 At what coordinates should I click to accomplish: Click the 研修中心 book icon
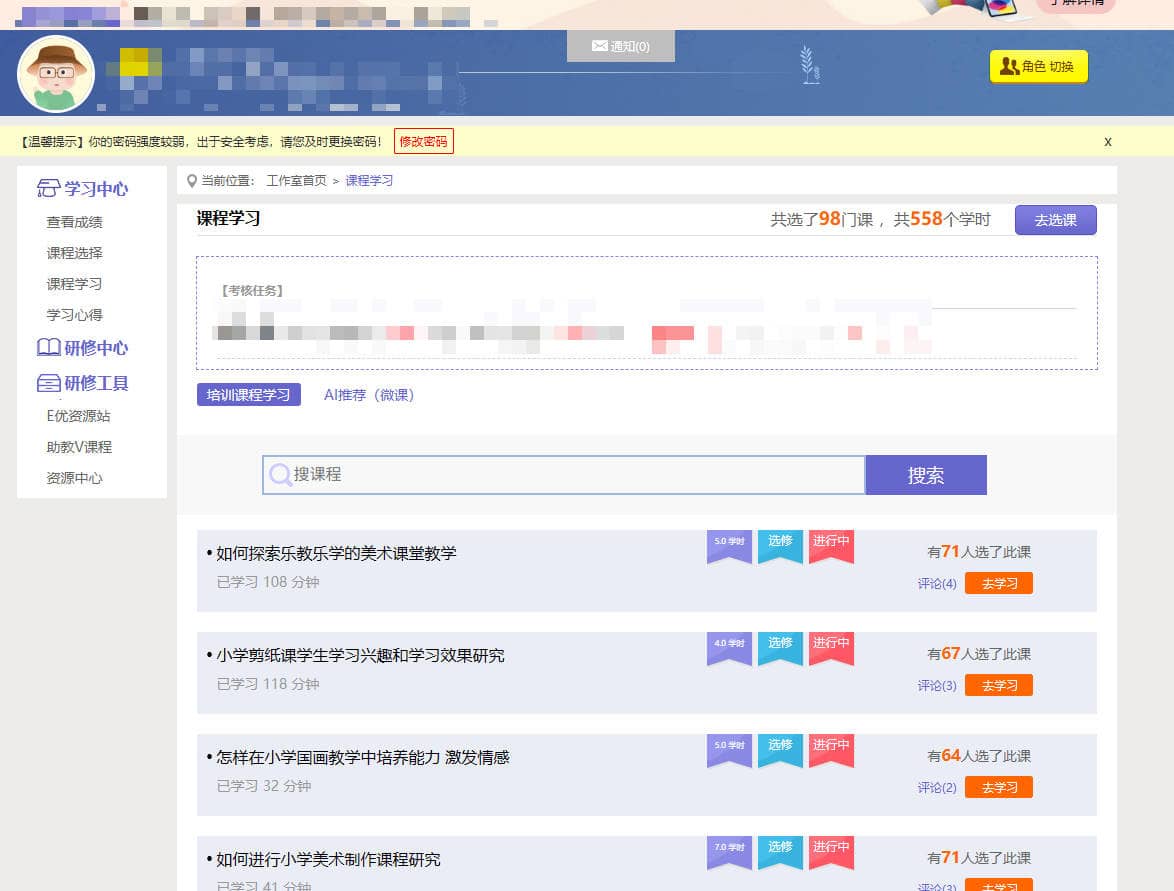point(48,348)
